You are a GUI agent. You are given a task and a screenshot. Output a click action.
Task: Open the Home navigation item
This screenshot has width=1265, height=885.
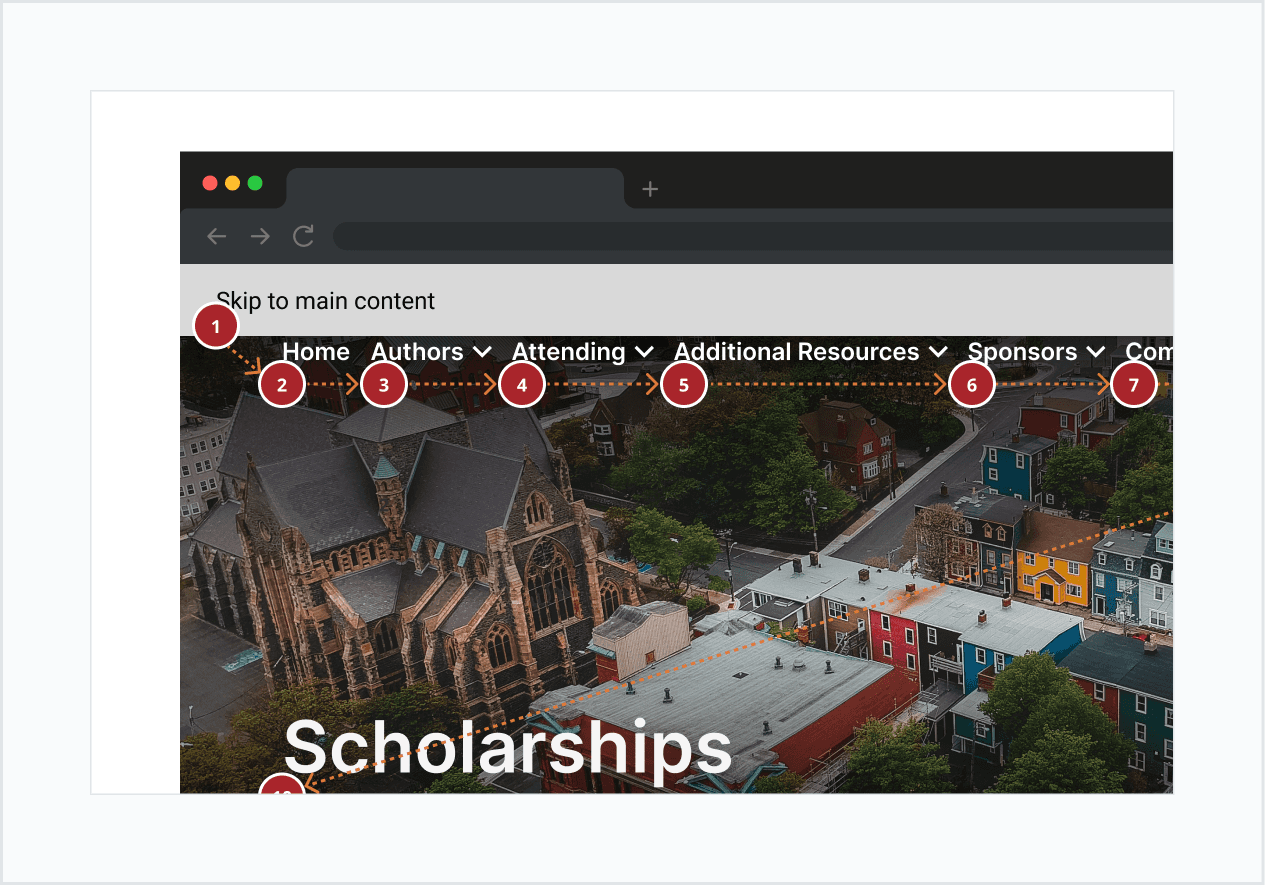point(316,352)
